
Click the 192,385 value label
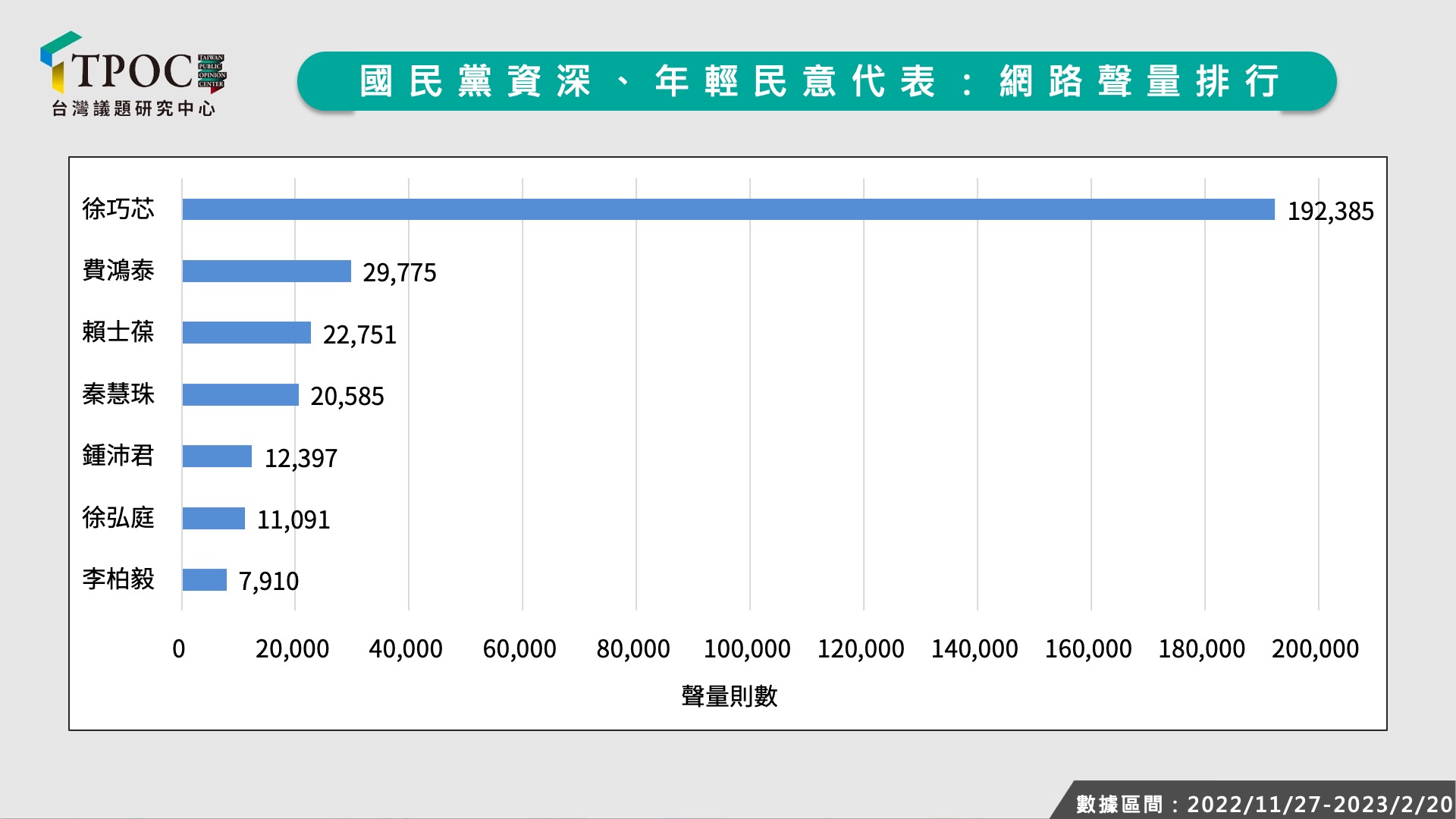tap(1330, 212)
